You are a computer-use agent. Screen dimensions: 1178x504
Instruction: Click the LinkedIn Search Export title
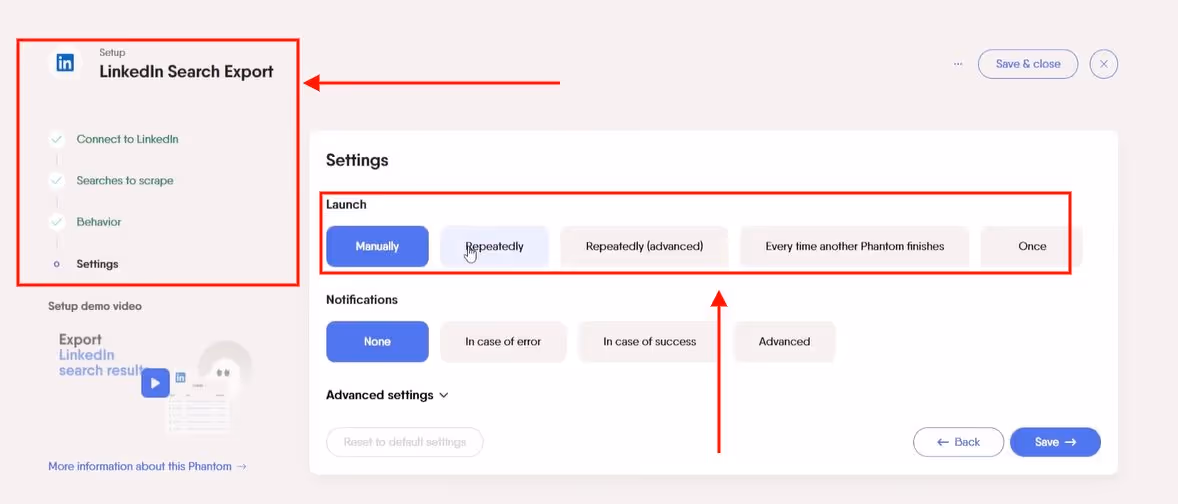point(186,72)
